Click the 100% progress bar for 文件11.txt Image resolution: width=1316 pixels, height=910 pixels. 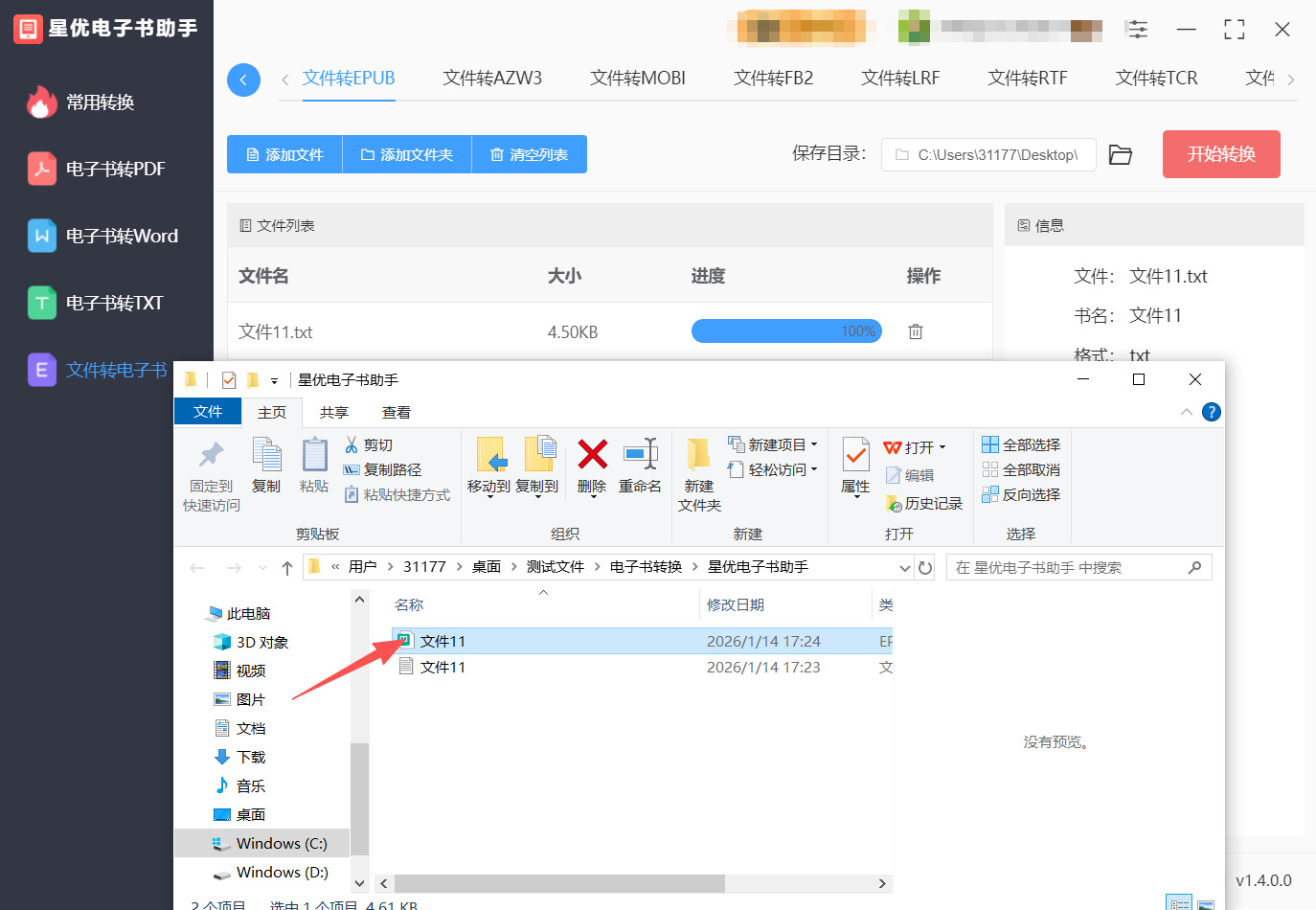pos(786,331)
